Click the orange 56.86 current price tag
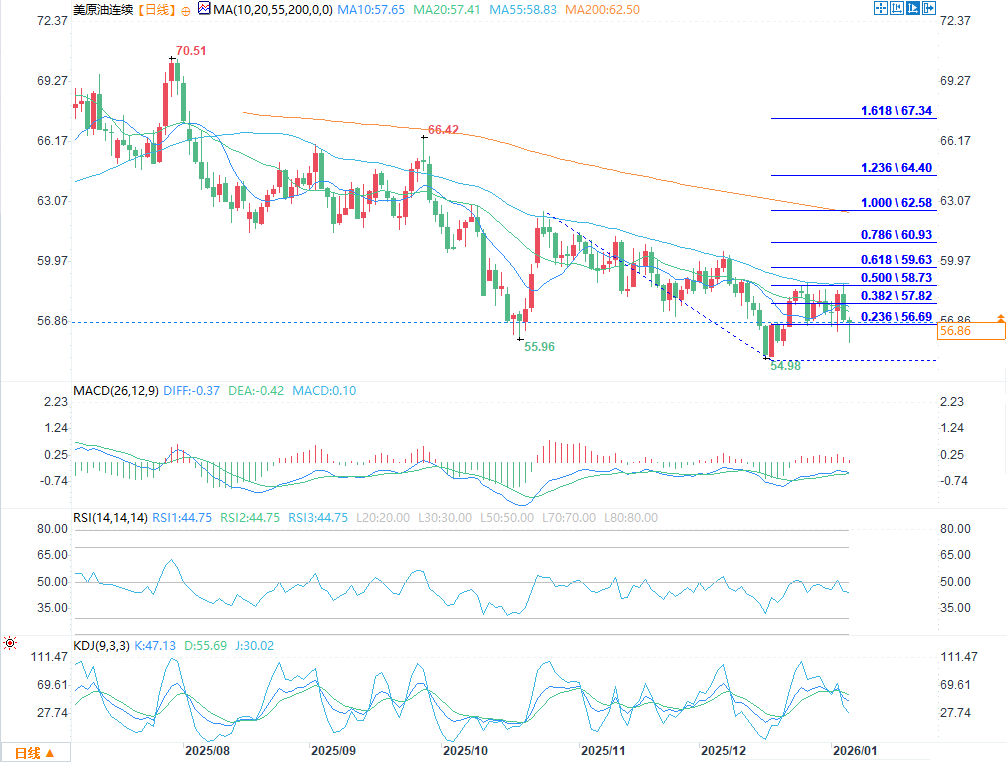The image size is (1007, 762). point(971,331)
